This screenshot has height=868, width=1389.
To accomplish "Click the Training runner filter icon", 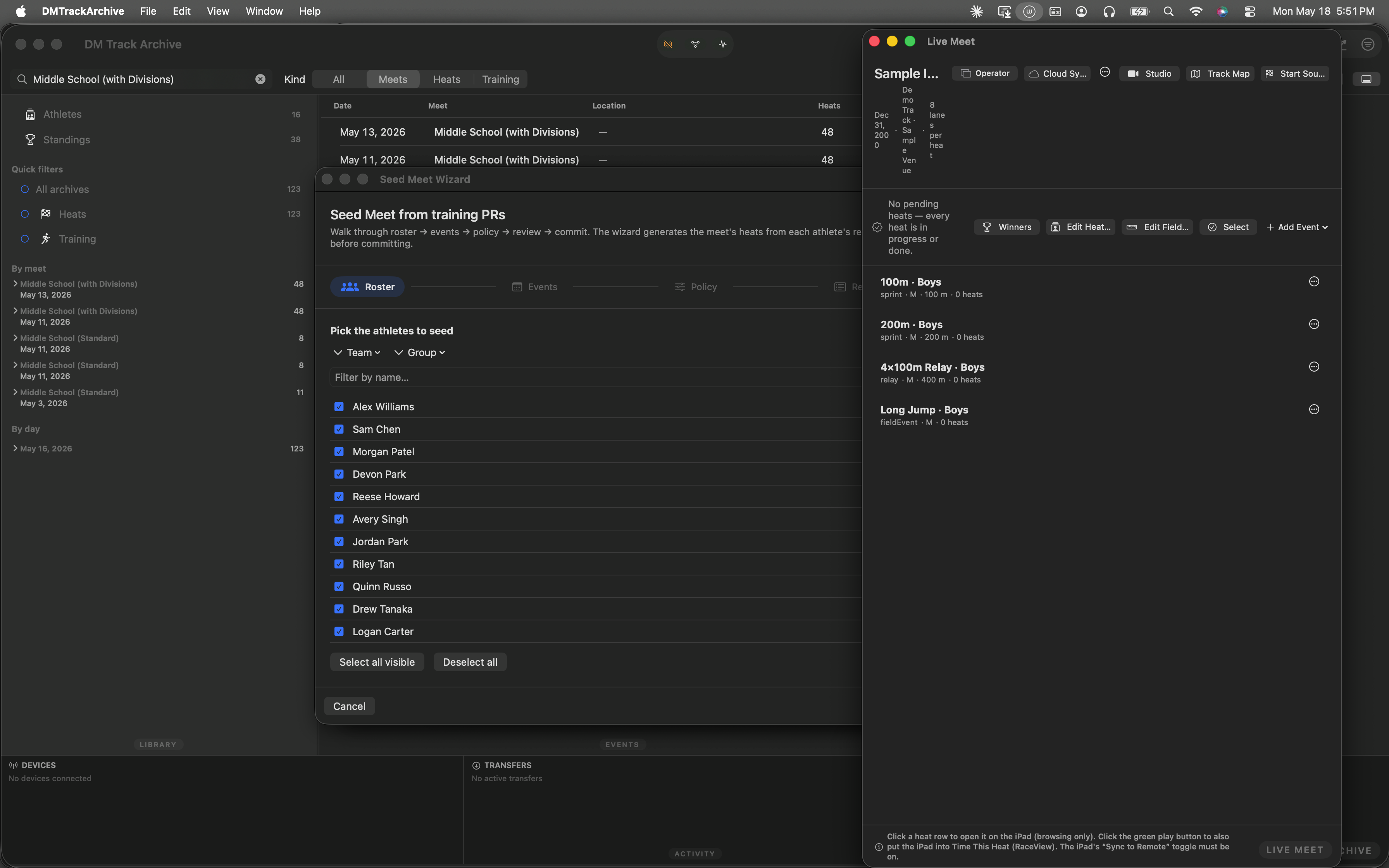I will tap(46, 239).
